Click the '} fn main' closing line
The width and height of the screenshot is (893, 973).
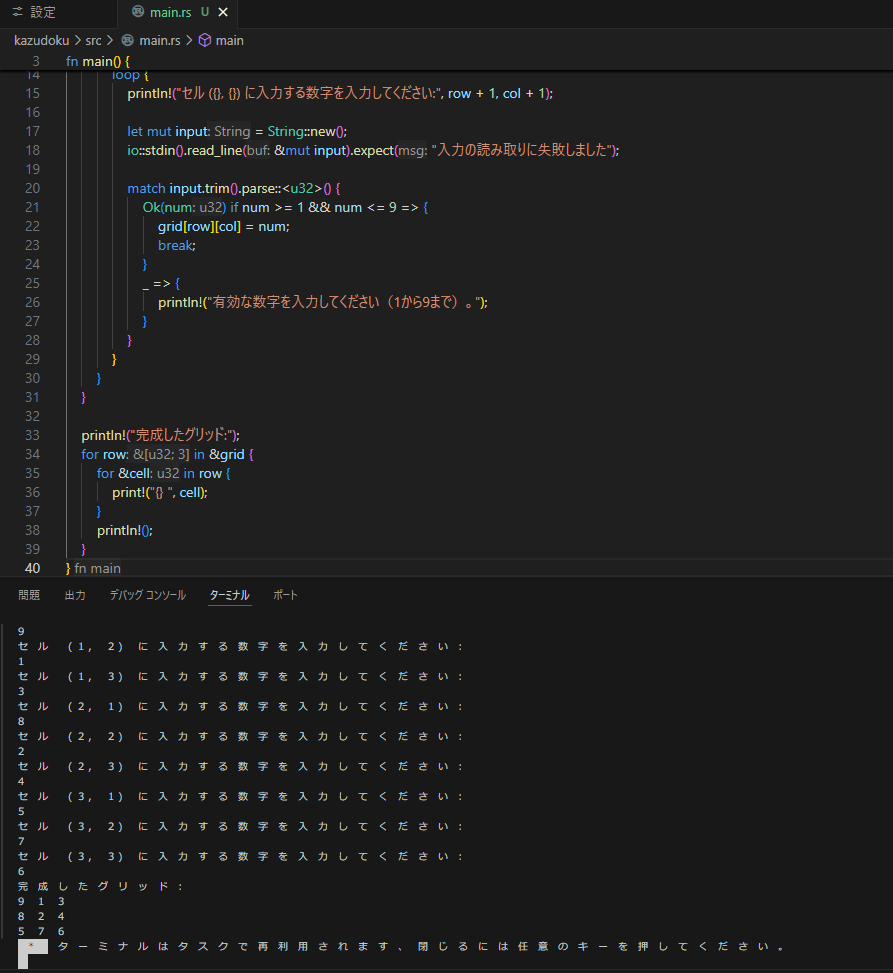93,568
